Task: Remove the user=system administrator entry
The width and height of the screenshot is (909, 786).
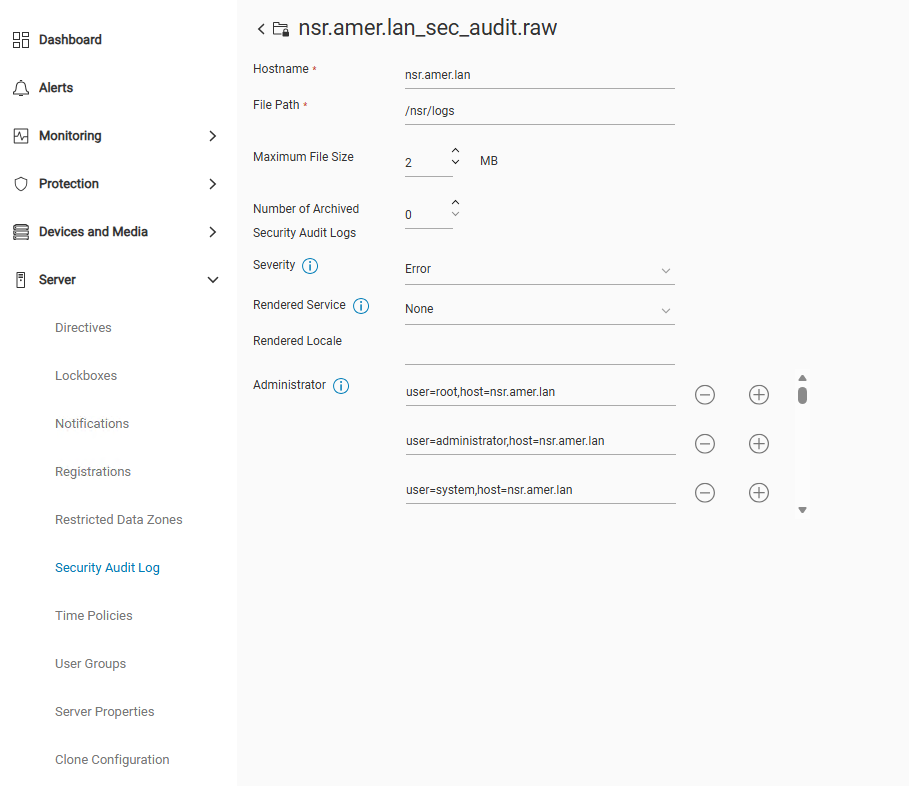Action: [704, 492]
